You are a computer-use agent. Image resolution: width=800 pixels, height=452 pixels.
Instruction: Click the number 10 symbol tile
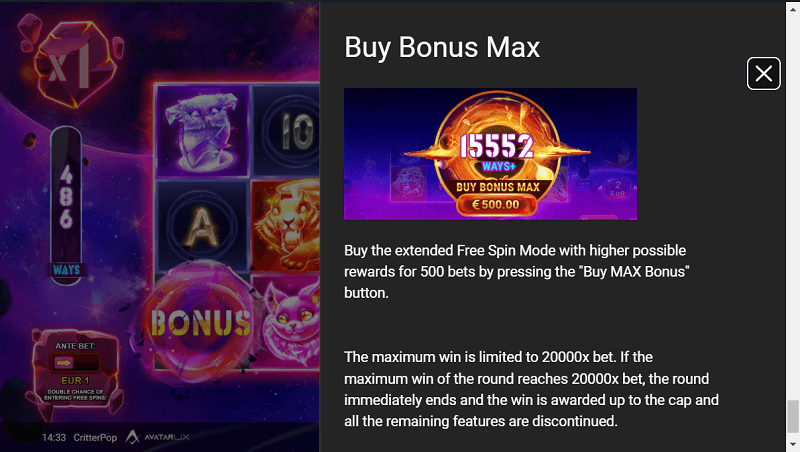coord(286,131)
